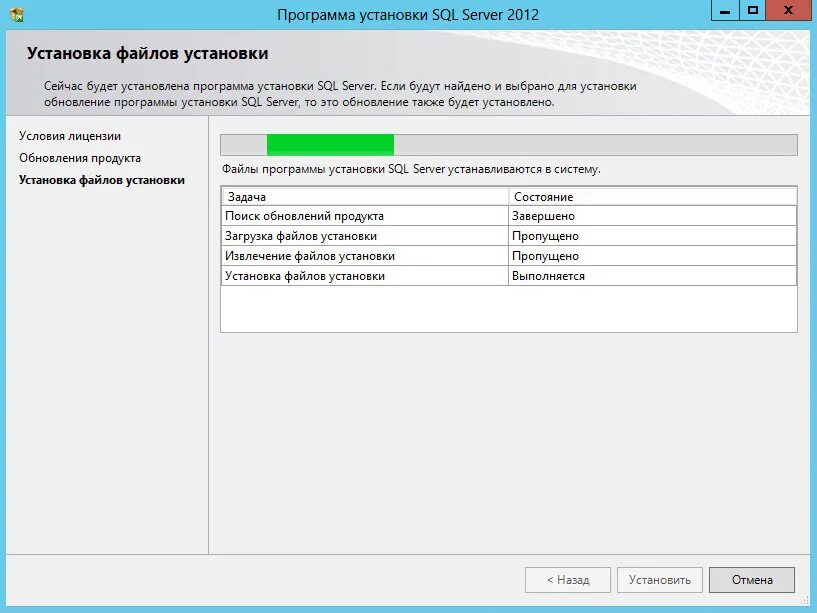Minimize the setup window
Image resolution: width=817 pixels, height=613 pixels.
(x=725, y=10)
